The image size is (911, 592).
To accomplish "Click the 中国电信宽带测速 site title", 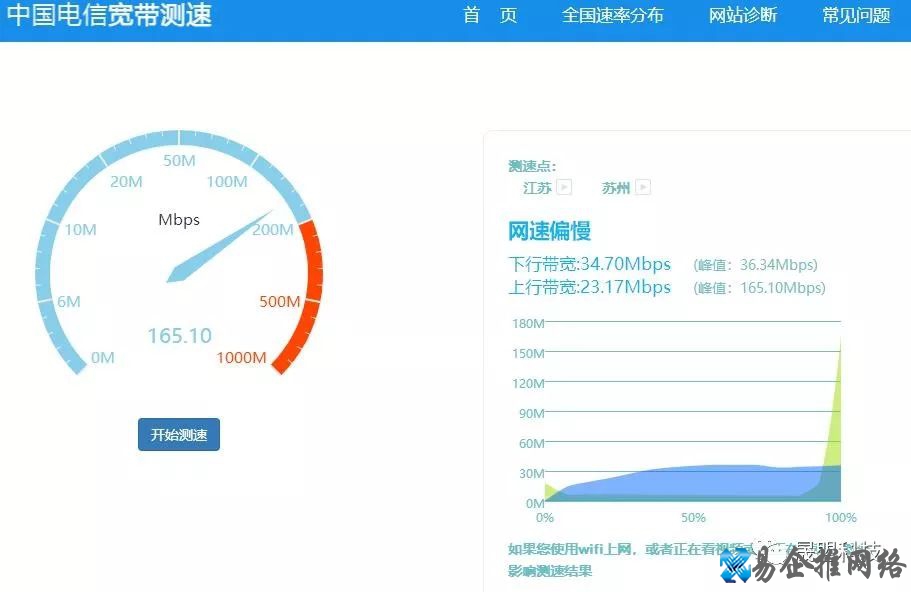I will click(x=108, y=14).
